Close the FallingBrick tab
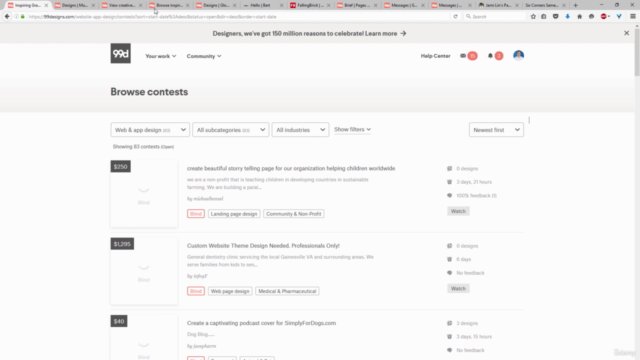640x360 pixels. [329, 5]
